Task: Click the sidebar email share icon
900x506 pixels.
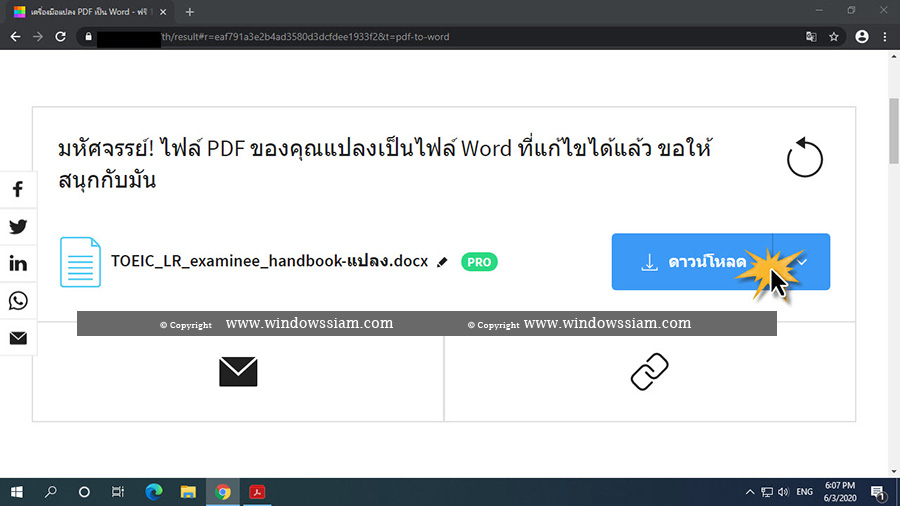Action: 18,338
